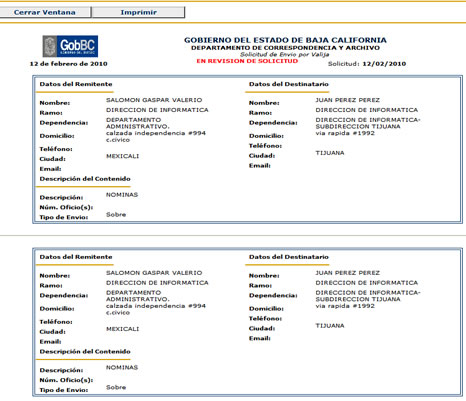Viewport: 466px width, 401px height.
Task: Click via rapida #1992 address in second form
Action: click(x=345, y=306)
